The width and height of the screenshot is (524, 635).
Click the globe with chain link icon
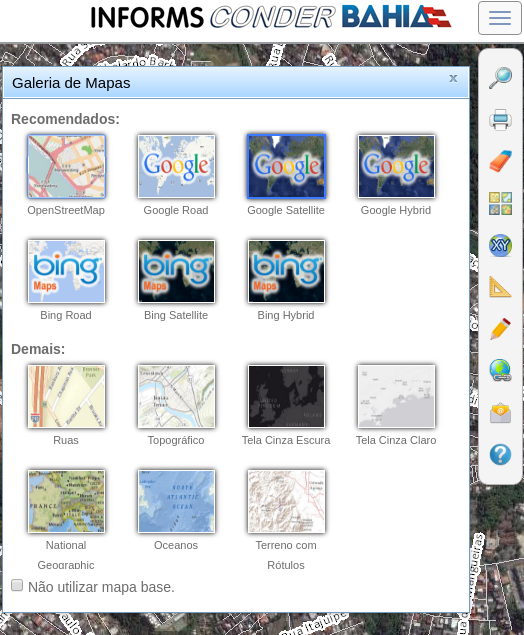point(500,371)
